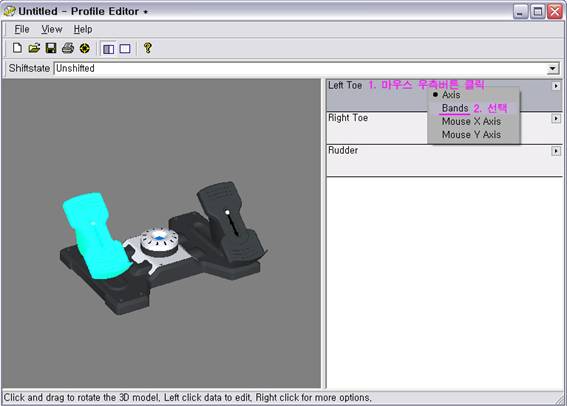Click the New profile icon
This screenshot has height=406, width=567.
[x=17, y=48]
